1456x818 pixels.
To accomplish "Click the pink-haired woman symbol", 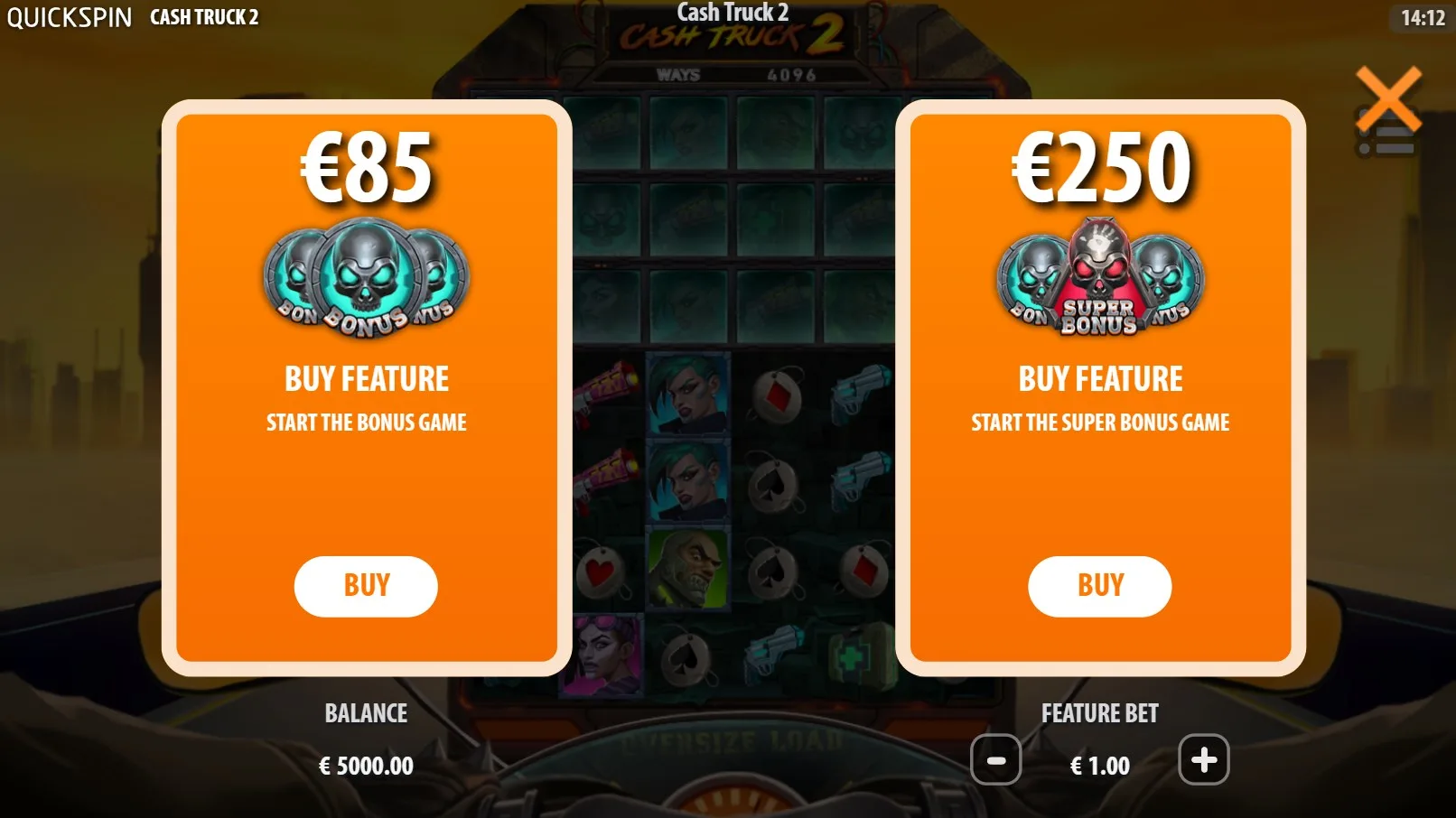I will (602, 655).
